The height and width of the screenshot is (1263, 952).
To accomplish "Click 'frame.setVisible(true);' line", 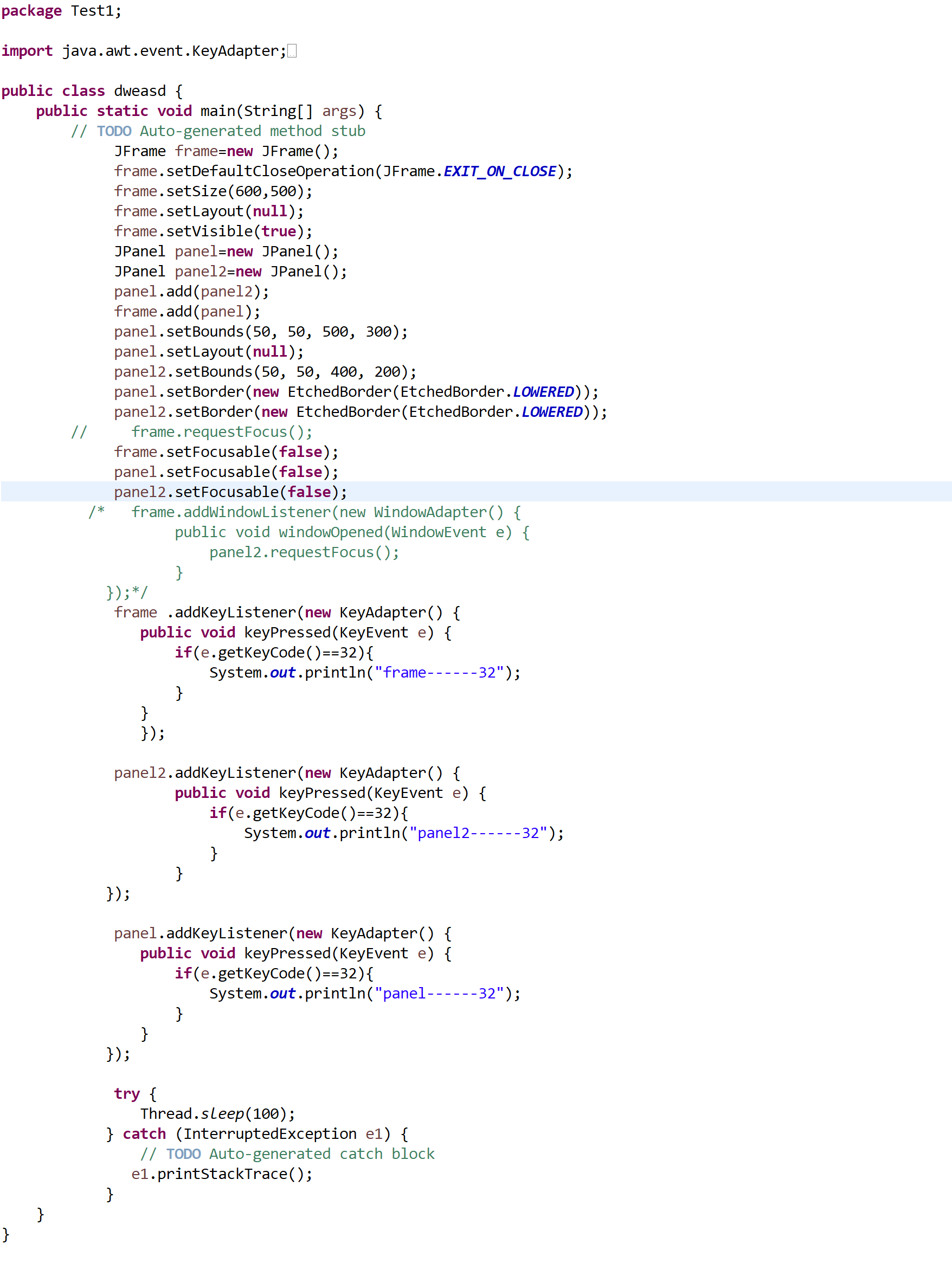I will click(x=214, y=231).
